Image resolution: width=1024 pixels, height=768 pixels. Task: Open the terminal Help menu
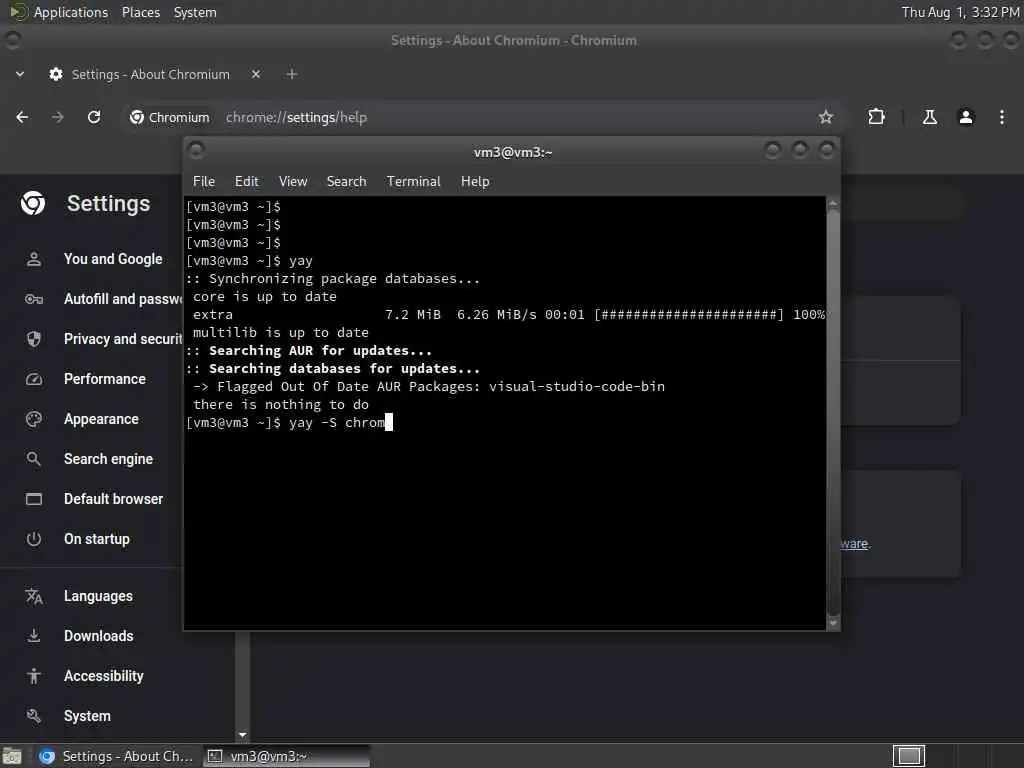[475, 182]
